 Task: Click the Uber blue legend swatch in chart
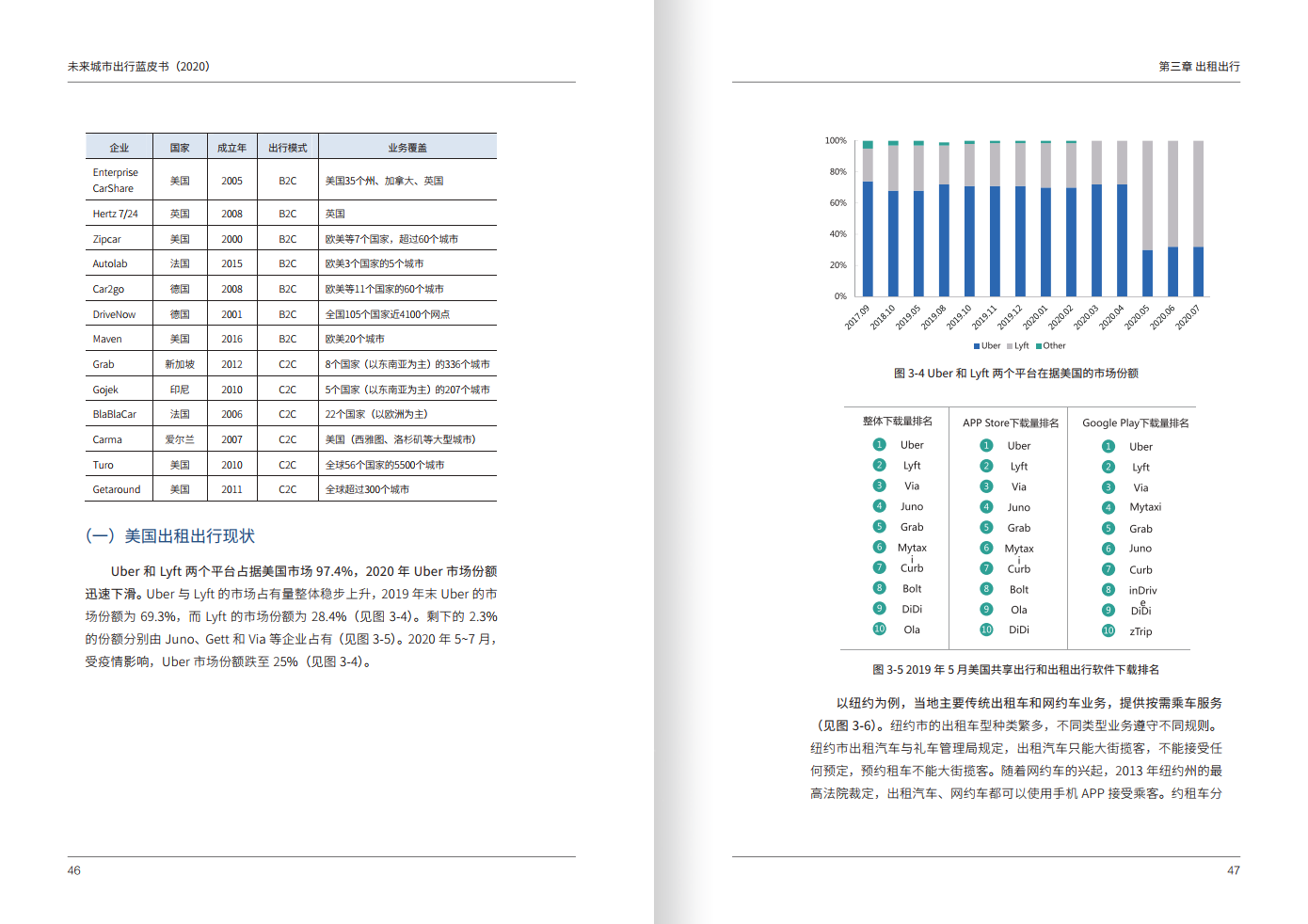[x=977, y=346]
